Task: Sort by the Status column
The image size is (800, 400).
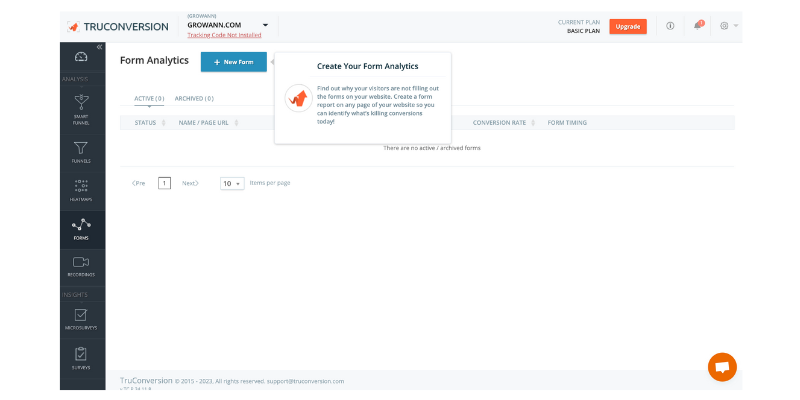Action: pyautogui.click(x=150, y=123)
